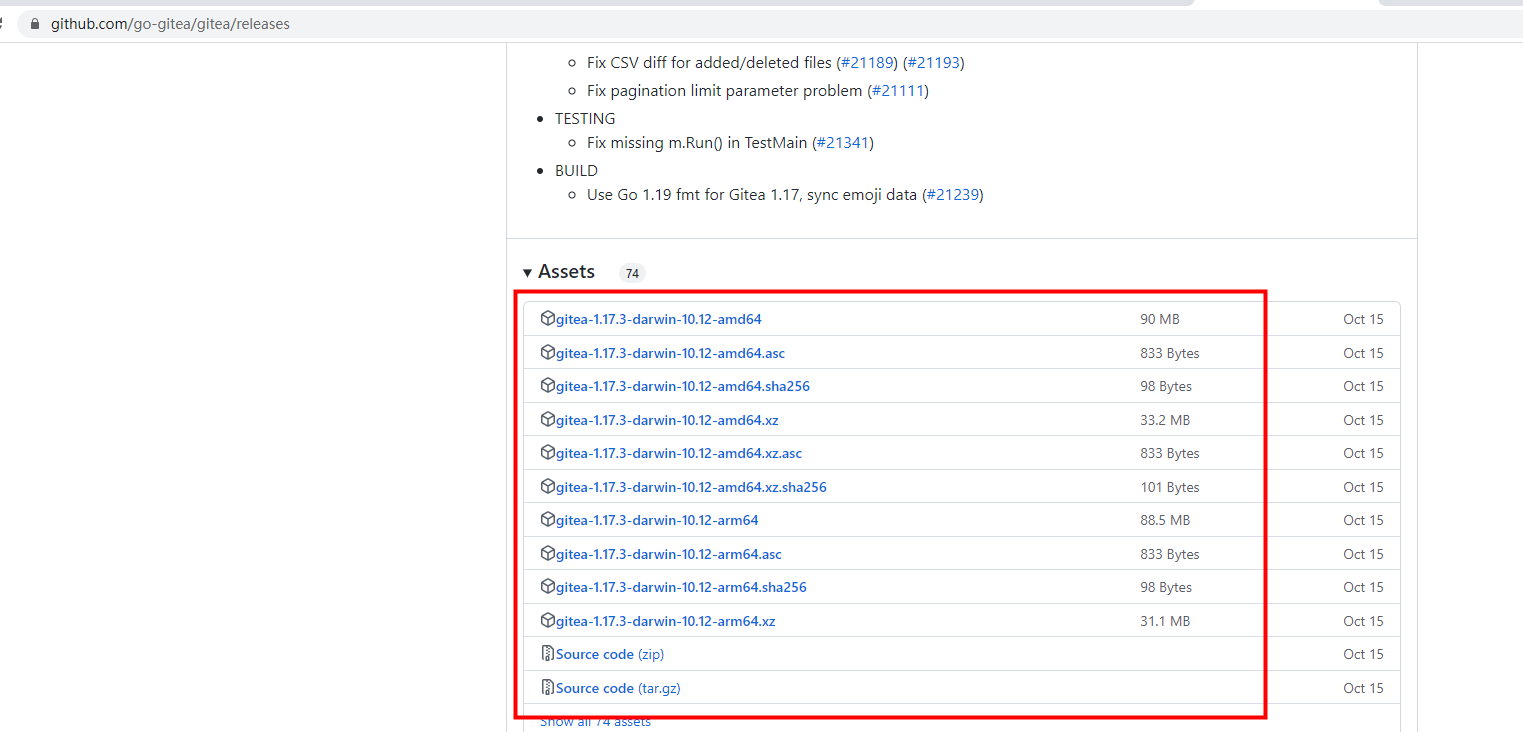Click the 90 MB file size
1523x732 pixels.
pos(1160,319)
